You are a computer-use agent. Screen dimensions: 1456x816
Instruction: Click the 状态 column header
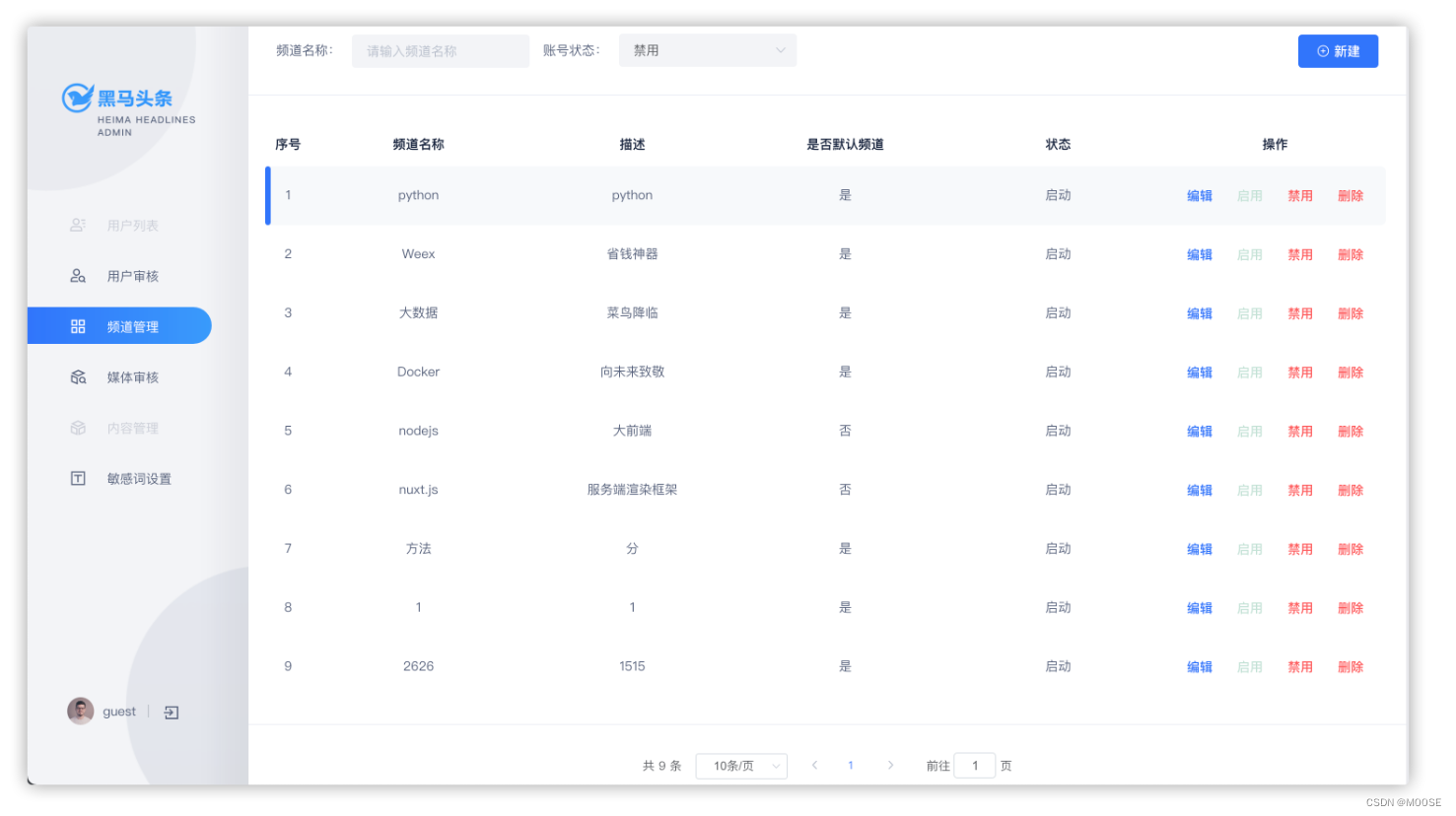pyautogui.click(x=1058, y=145)
